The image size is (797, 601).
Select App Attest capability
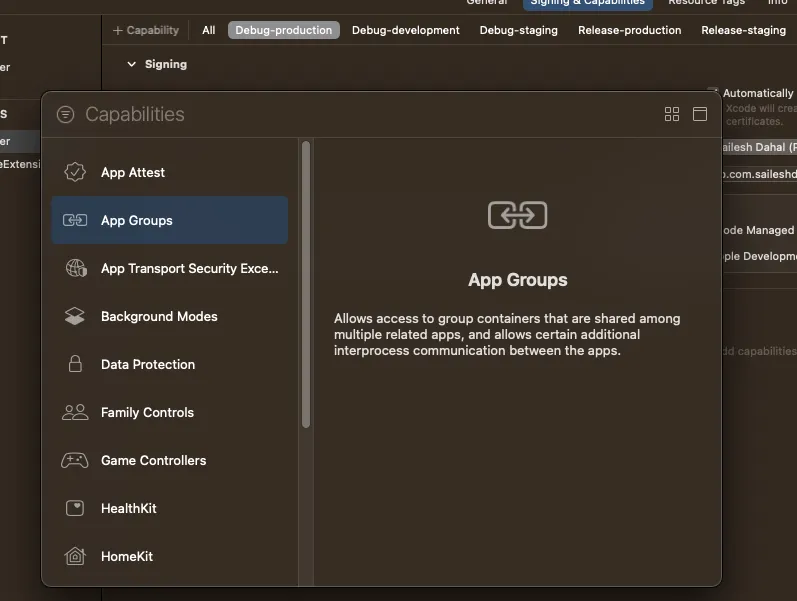[x=170, y=172]
